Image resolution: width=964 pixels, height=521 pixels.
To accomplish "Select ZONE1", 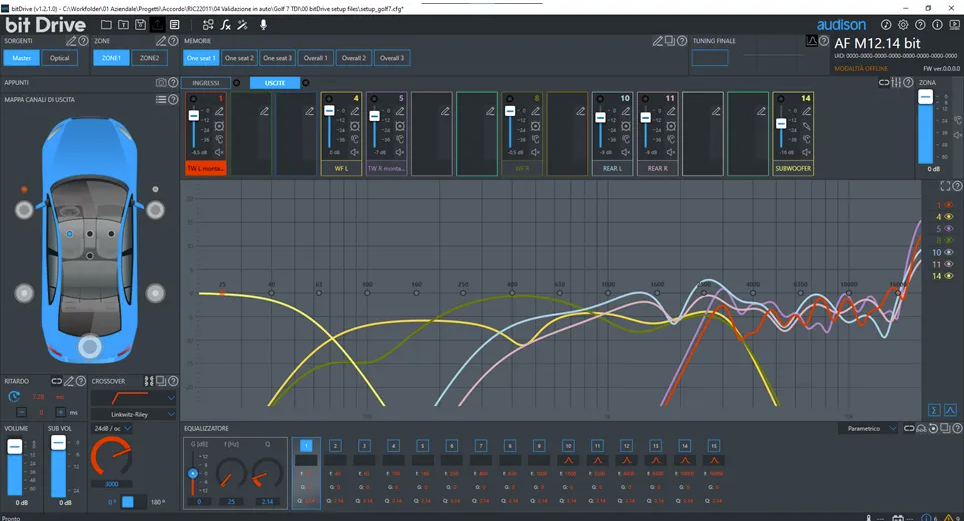I will (x=111, y=58).
